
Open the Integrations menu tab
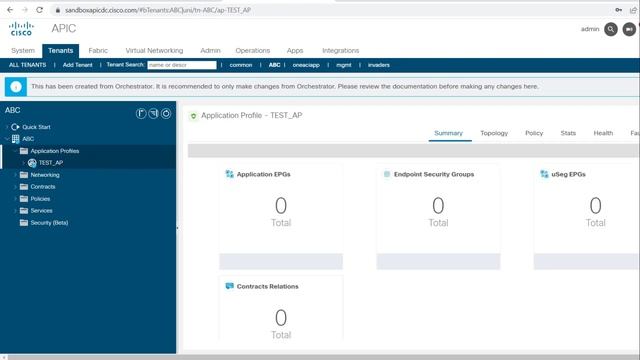[340, 51]
